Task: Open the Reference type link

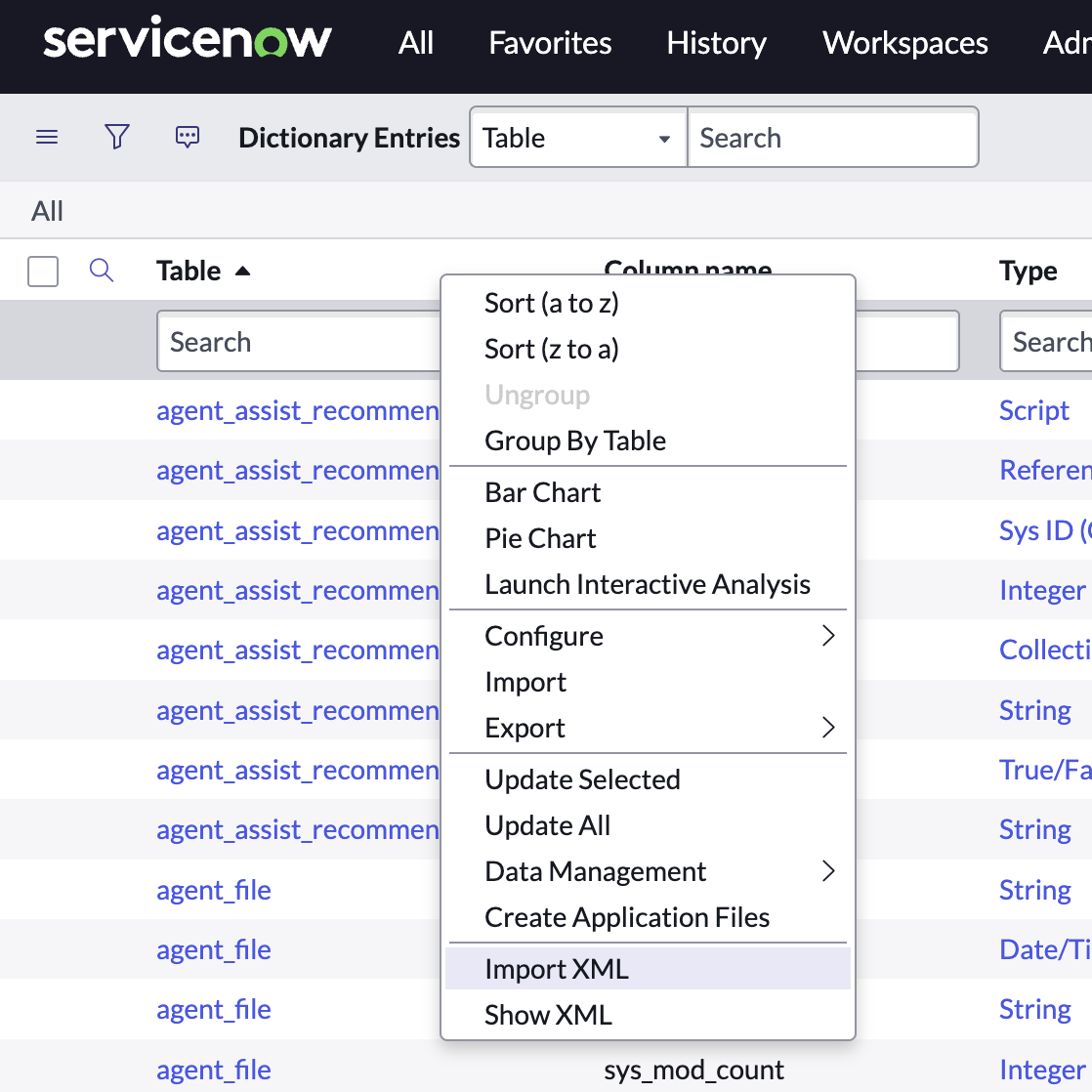Action: [1045, 470]
